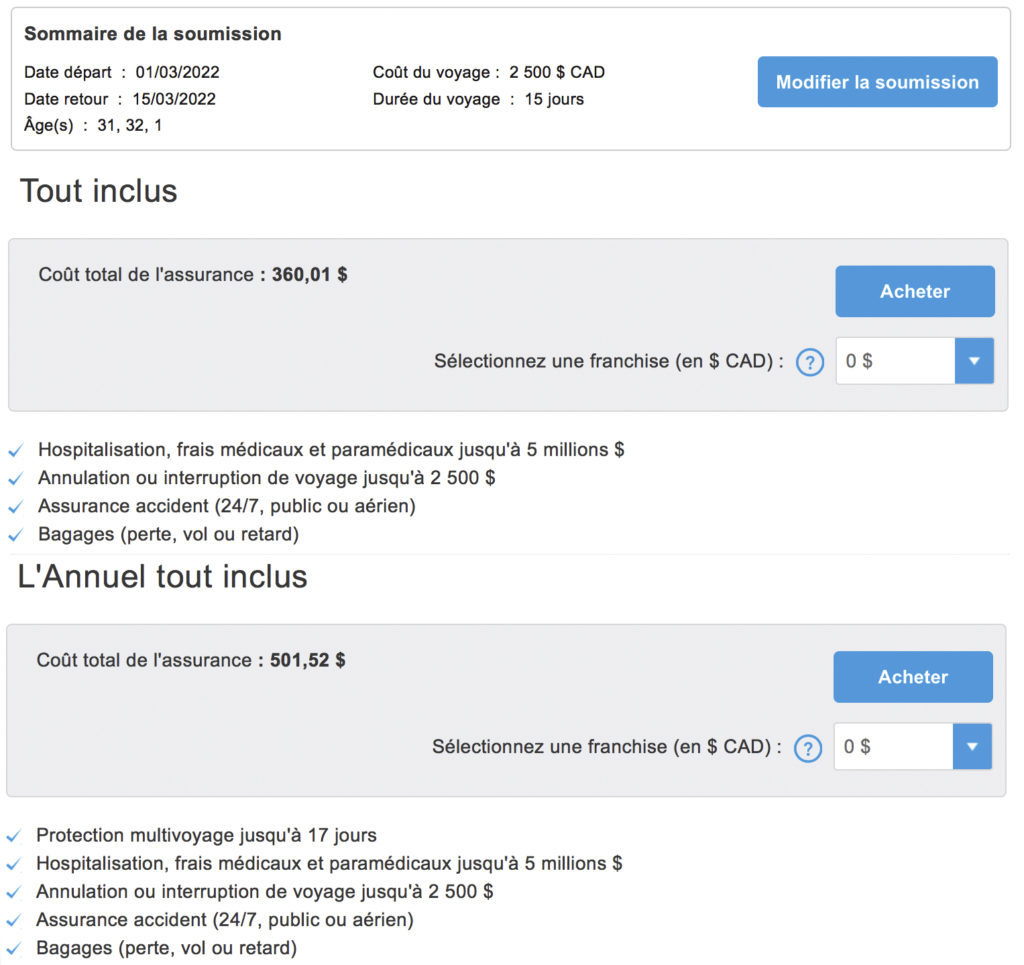Click the L'Annuel franchise help question mark
Screen dimensions: 1024x965
point(807,747)
